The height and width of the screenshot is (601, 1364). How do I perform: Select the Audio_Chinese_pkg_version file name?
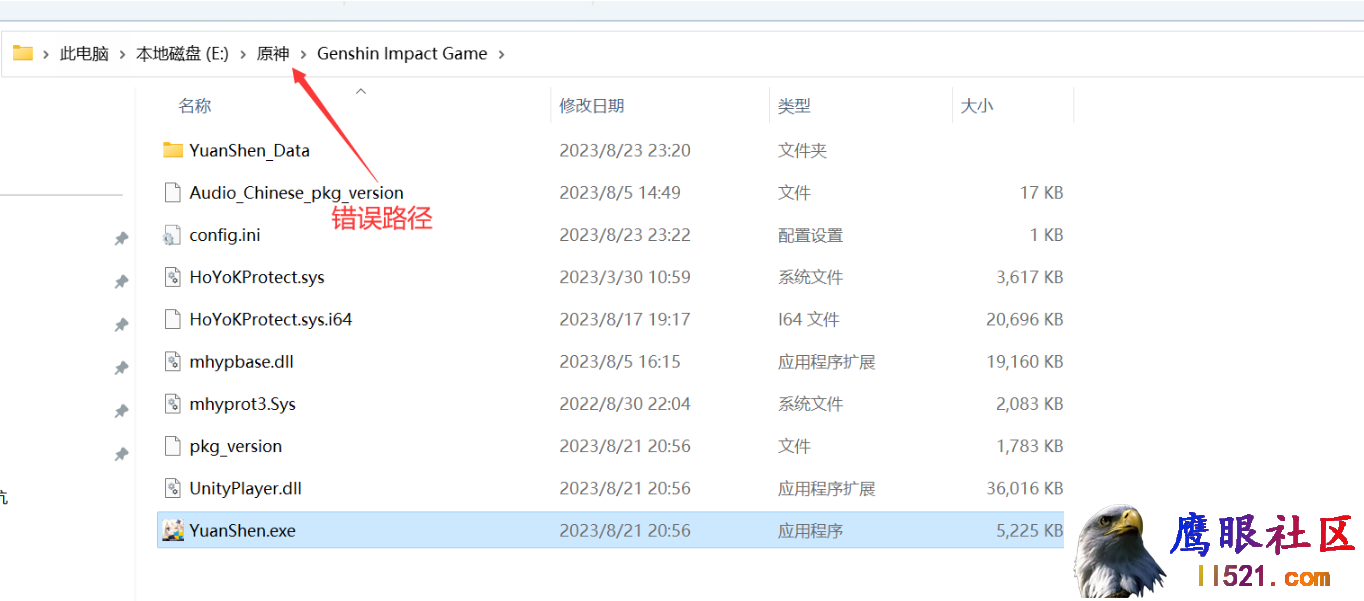296,193
